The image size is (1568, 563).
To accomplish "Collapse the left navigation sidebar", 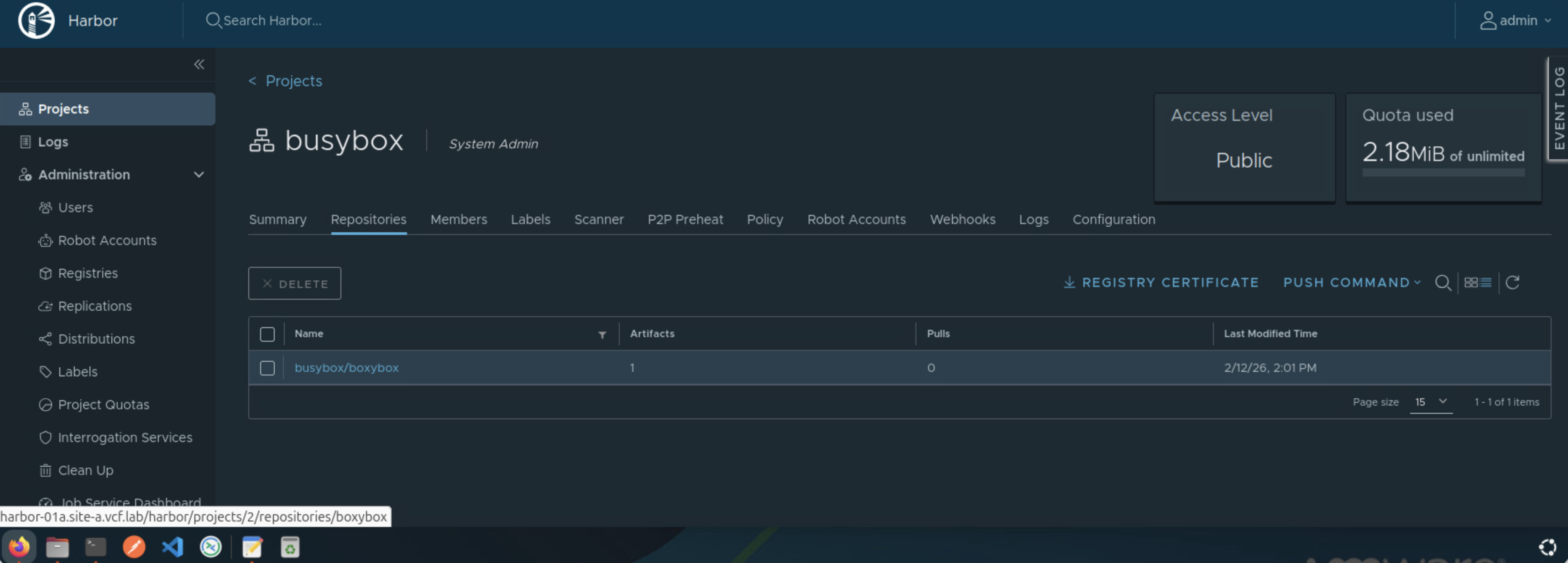I will point(199,64).
